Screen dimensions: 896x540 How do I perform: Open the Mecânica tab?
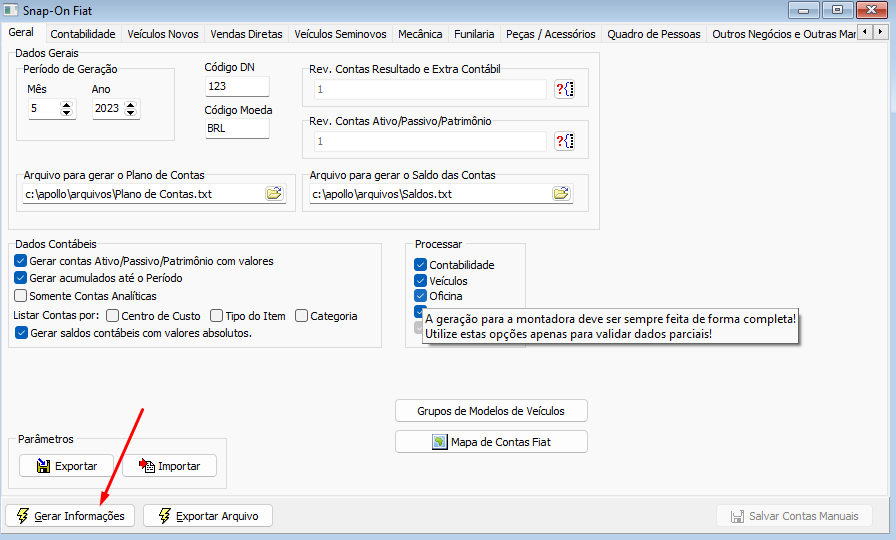pyautogui.click(x=420, y=34)
